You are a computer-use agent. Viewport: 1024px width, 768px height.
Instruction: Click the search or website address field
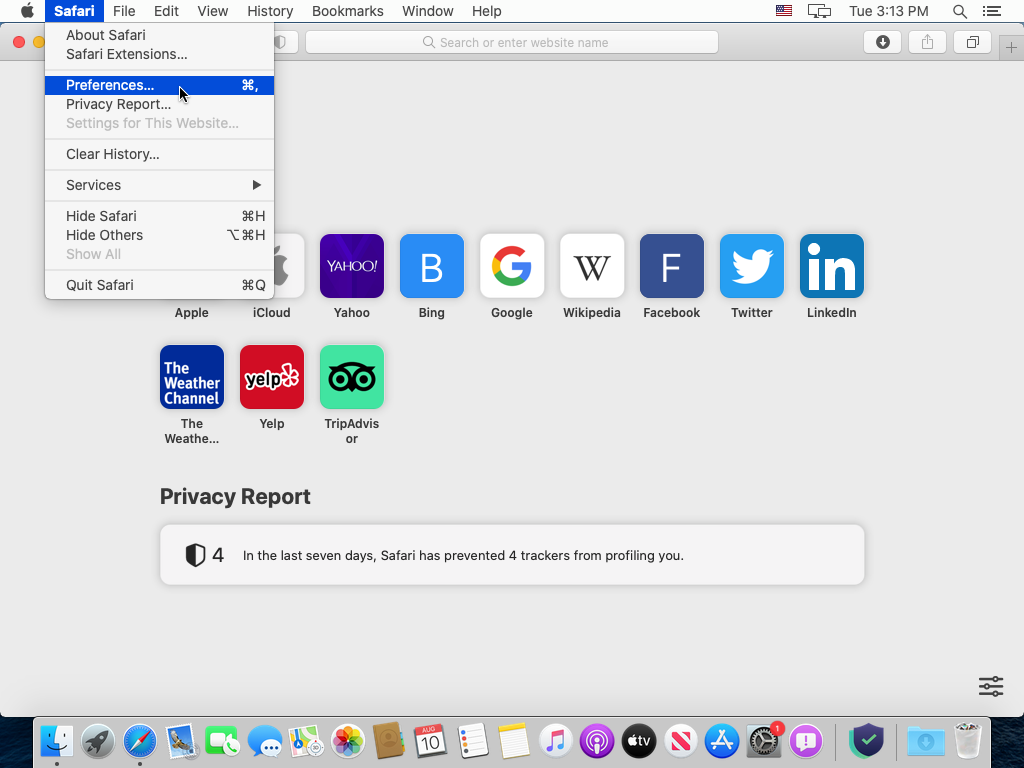[x=512, y=42]
